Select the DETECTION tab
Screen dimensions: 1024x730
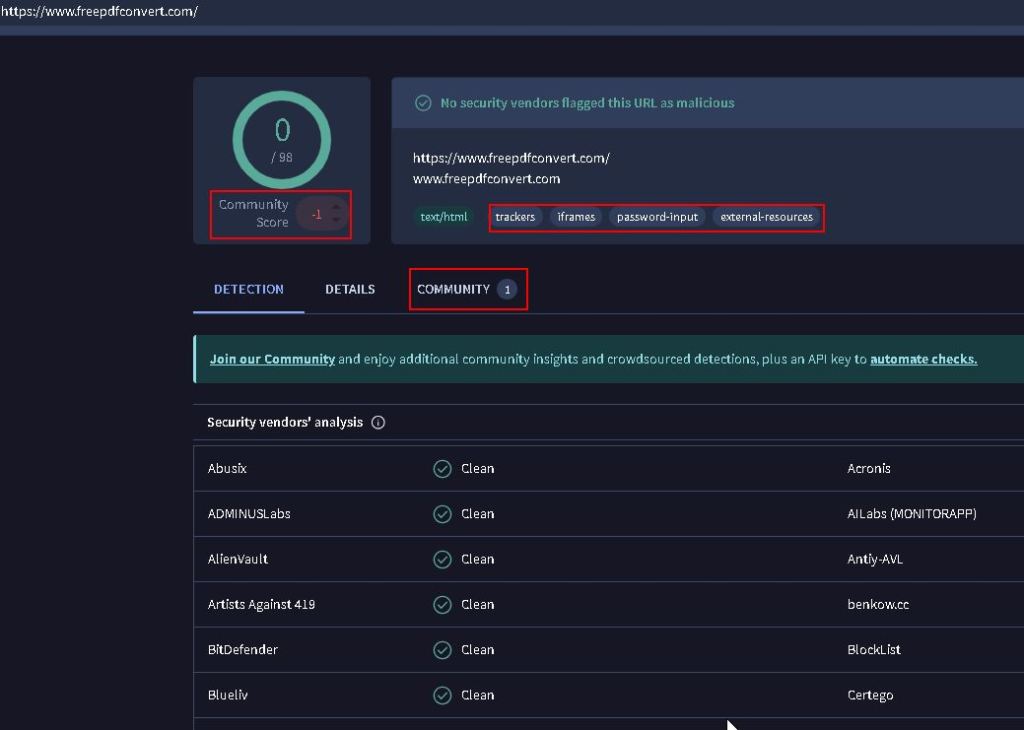[x=249, y=289]
